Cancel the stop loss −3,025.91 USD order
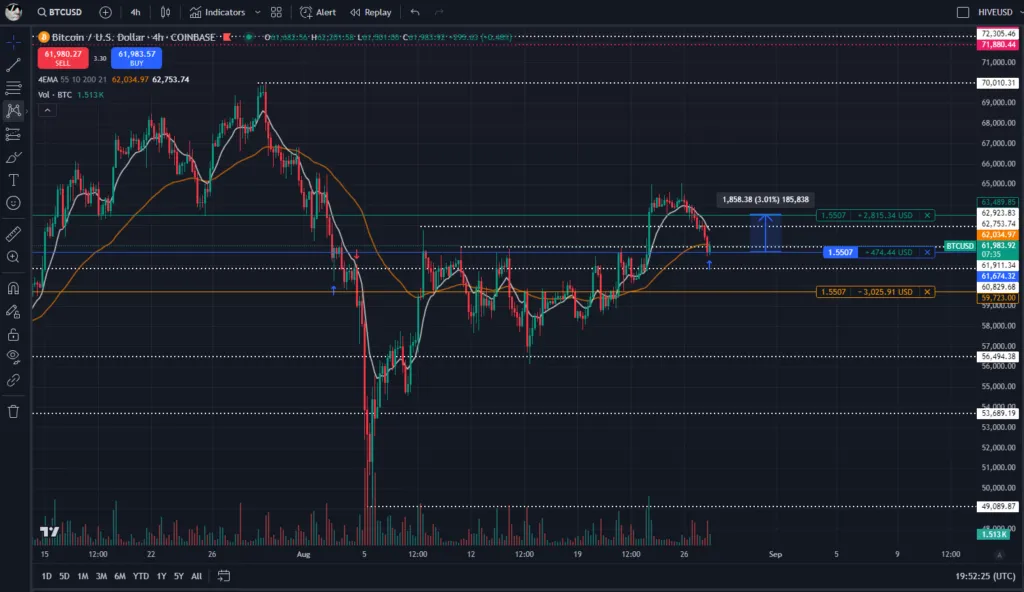1024x592 pixels. pyautogui.click(x=927, y=291)
